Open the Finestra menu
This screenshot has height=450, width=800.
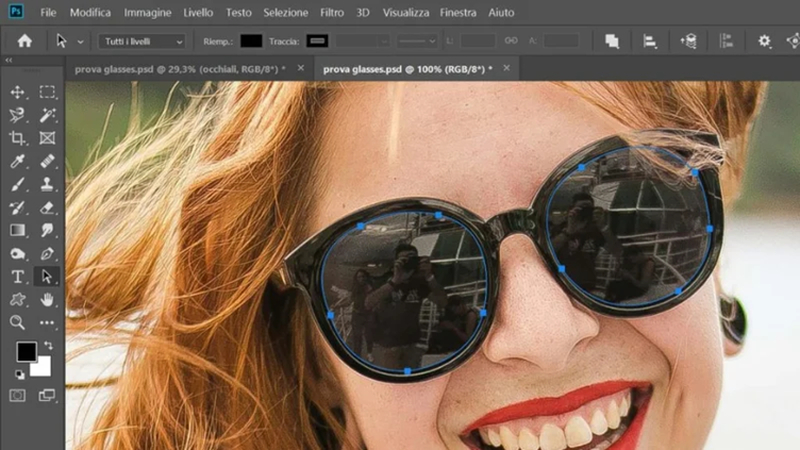tap(458, 13)
